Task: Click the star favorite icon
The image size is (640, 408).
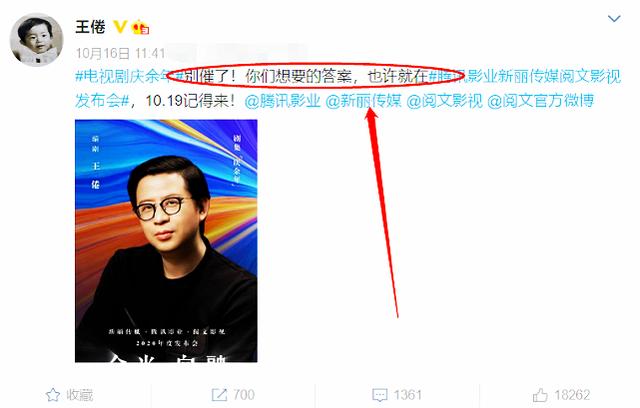Action: (53, 395)
